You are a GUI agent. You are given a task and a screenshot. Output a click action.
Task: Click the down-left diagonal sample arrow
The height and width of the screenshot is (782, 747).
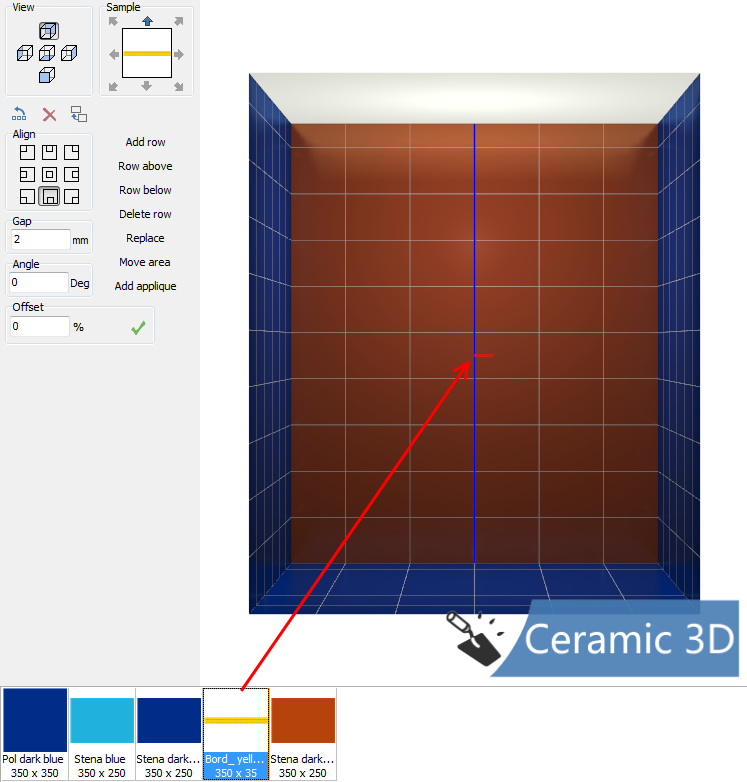coord(113,86)
